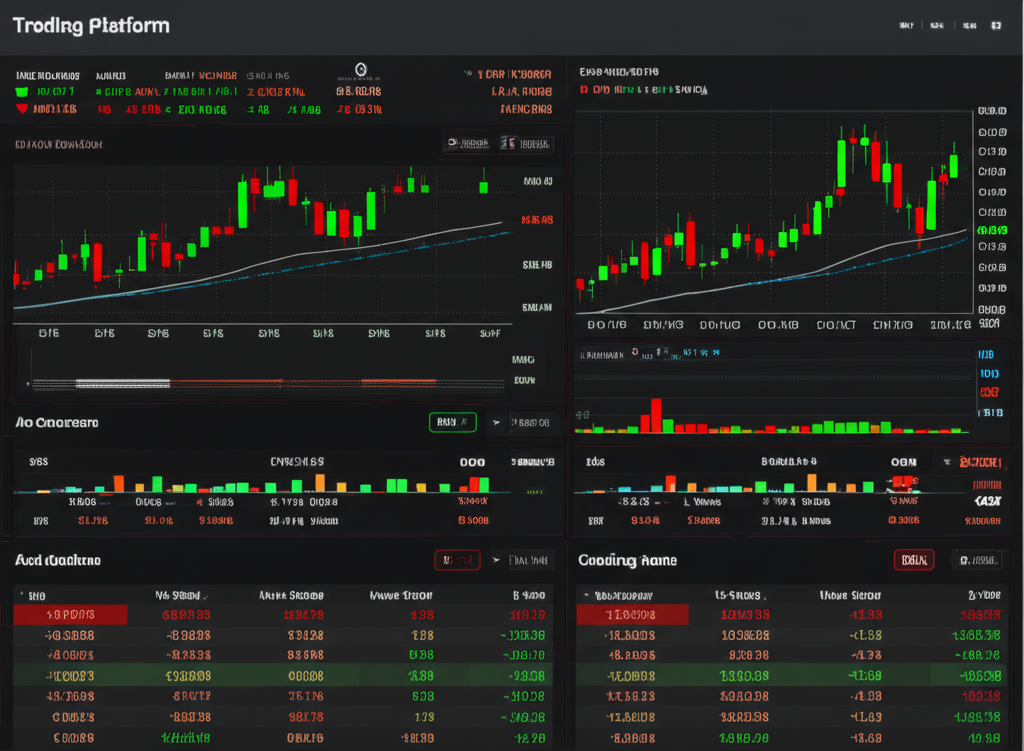Click the arrow icon beside the green-outlined button
This screenshot has height=751, width=1024.
495,423
